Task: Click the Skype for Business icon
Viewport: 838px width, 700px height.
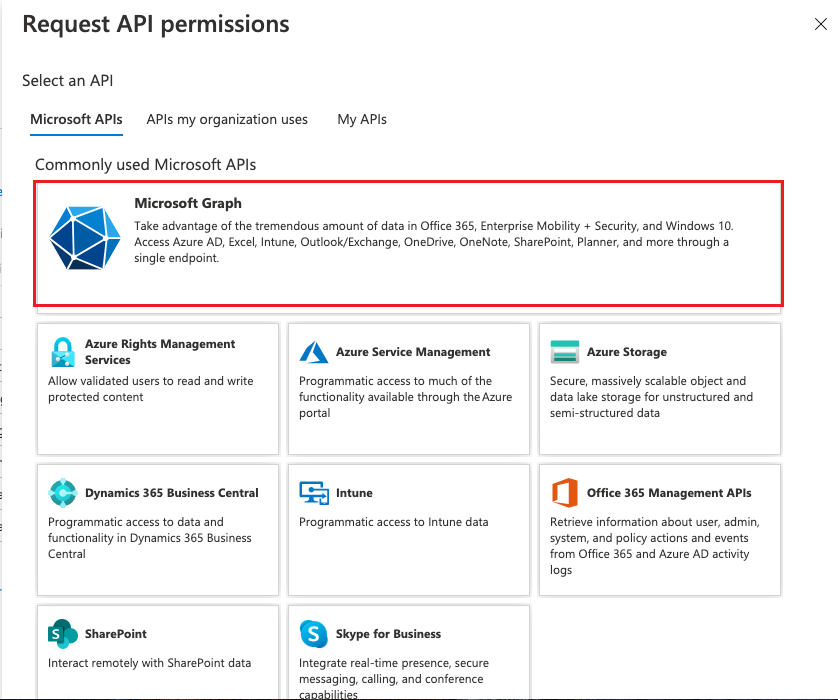Action: click(x=314, y=634)
